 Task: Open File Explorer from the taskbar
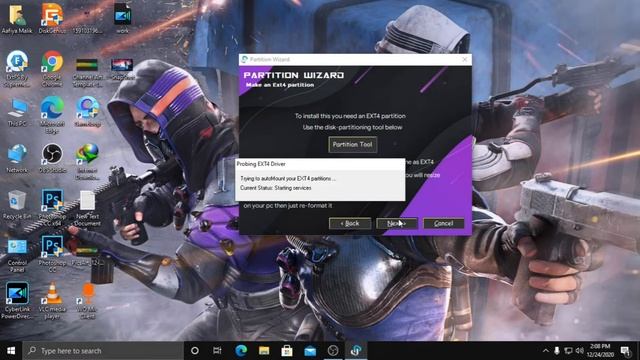(264, 351)
